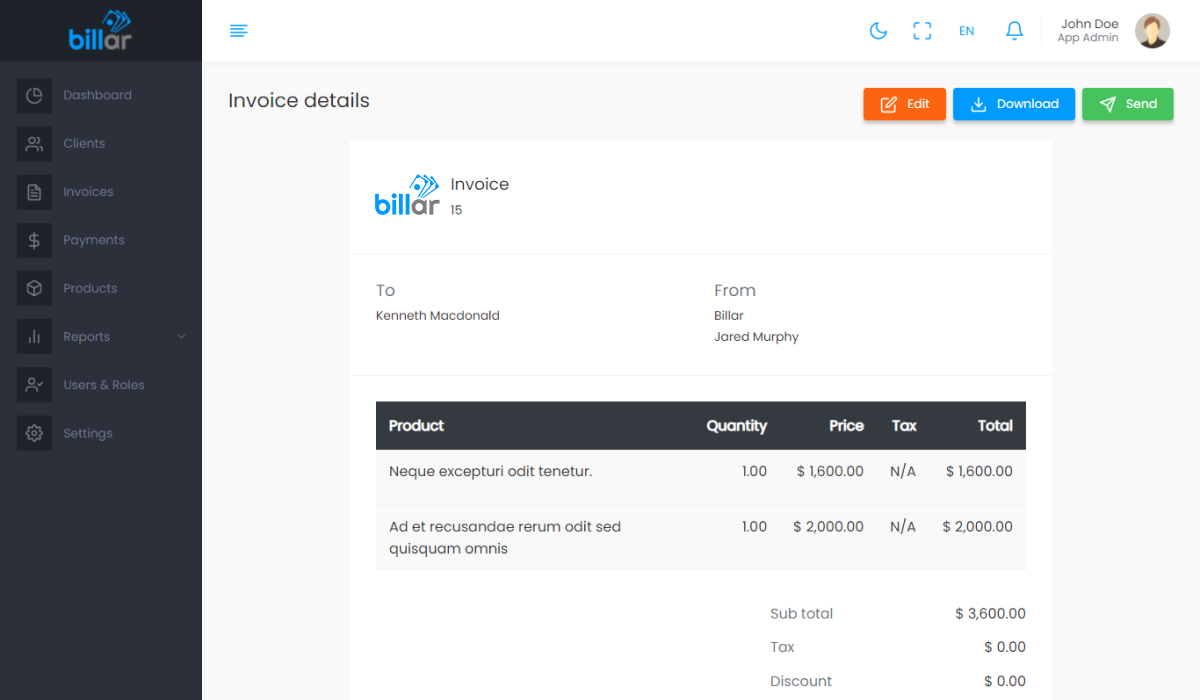Click the Invoices document icon
This screenshot has width=1200, height=700.
pyautogui.click(x=34, y=192)
